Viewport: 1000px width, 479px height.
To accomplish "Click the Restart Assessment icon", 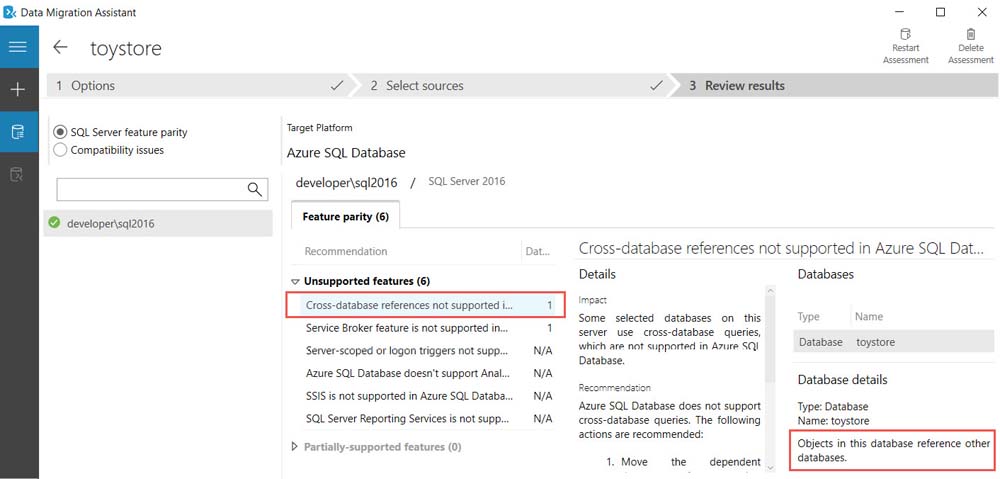I will [906, 37].
